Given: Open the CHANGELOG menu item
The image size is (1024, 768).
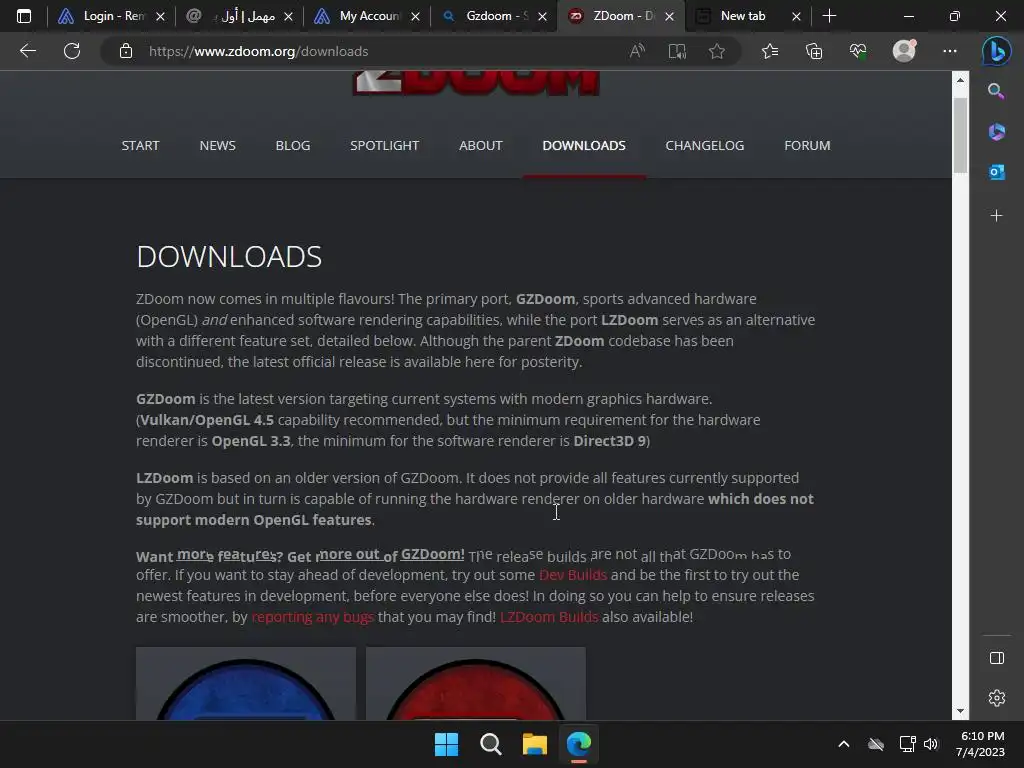Looking at the screenshot, I should coord(705,146).
